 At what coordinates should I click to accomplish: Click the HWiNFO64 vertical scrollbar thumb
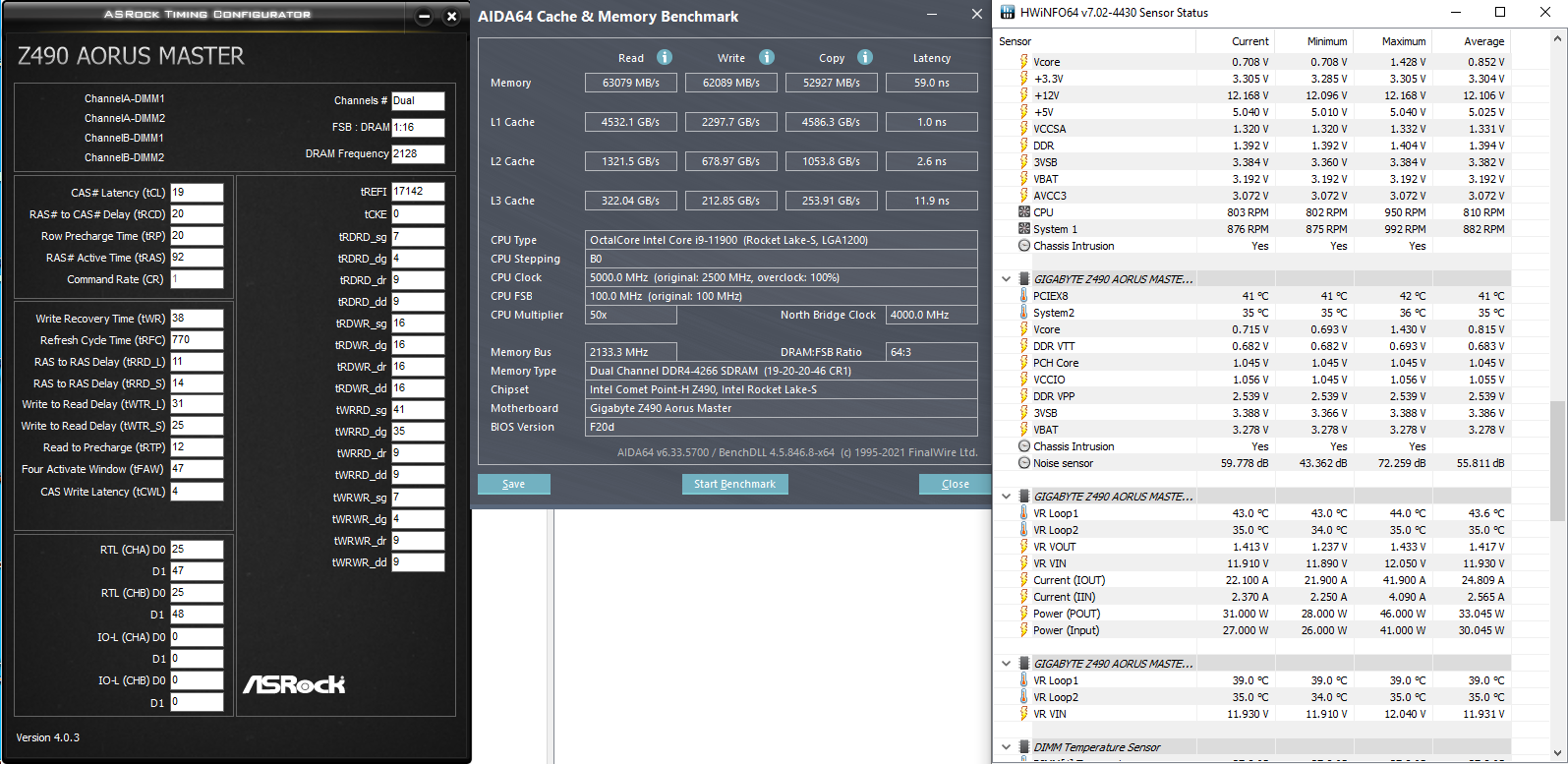1557,460
